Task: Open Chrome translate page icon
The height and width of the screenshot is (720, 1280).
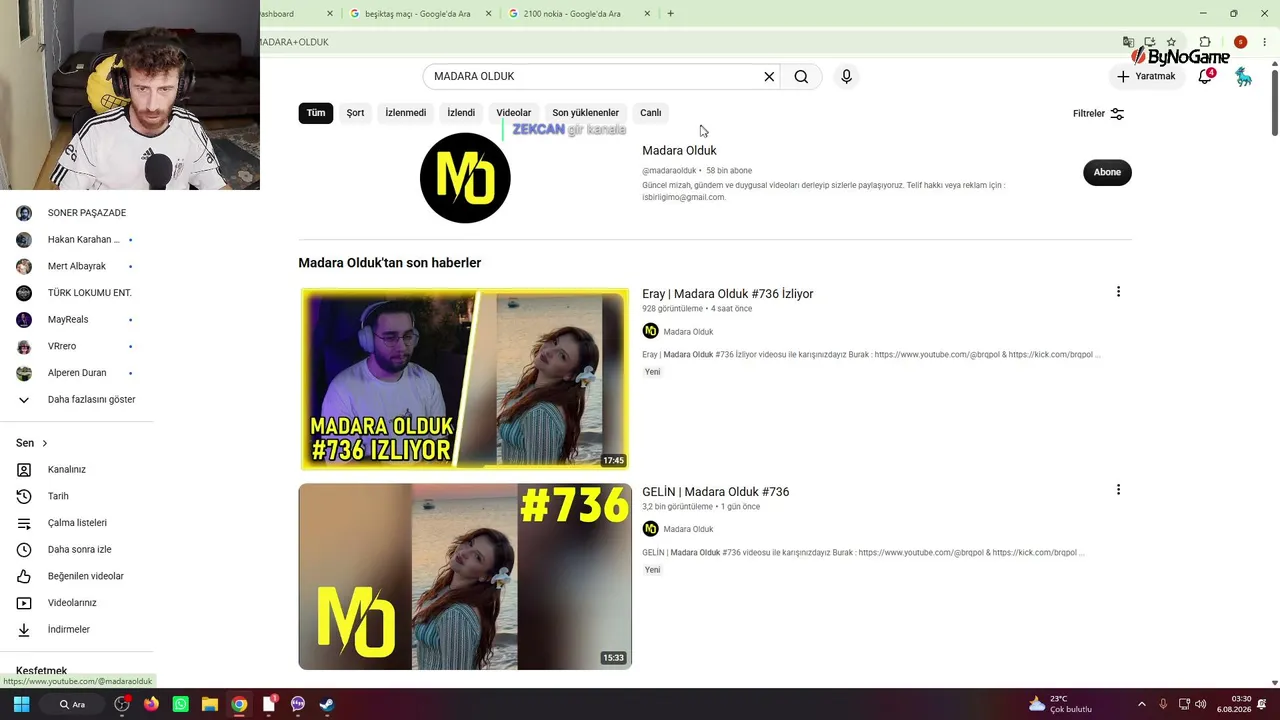Action: click(x=1128, y=42)
